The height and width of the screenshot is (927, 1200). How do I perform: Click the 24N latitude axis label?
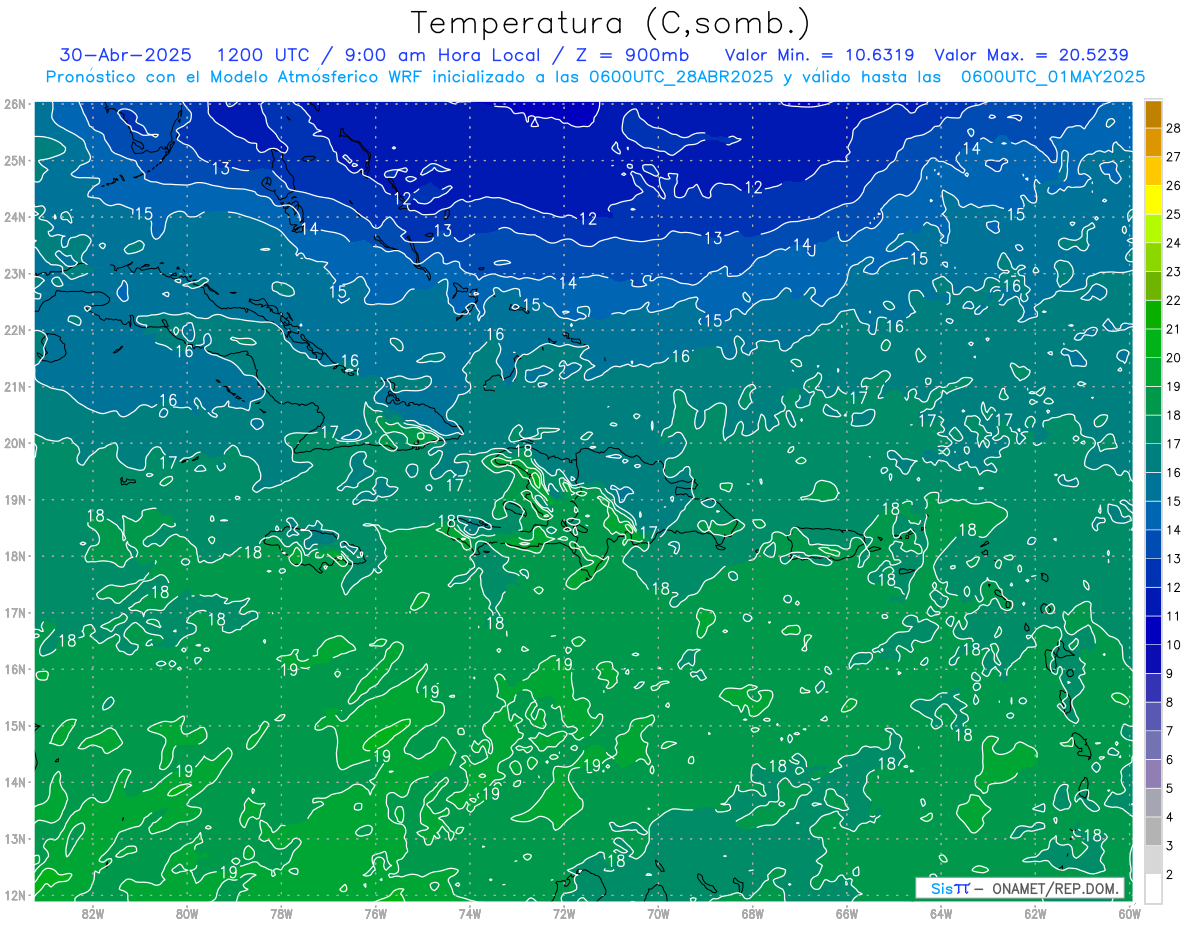[x=14, y=217]
